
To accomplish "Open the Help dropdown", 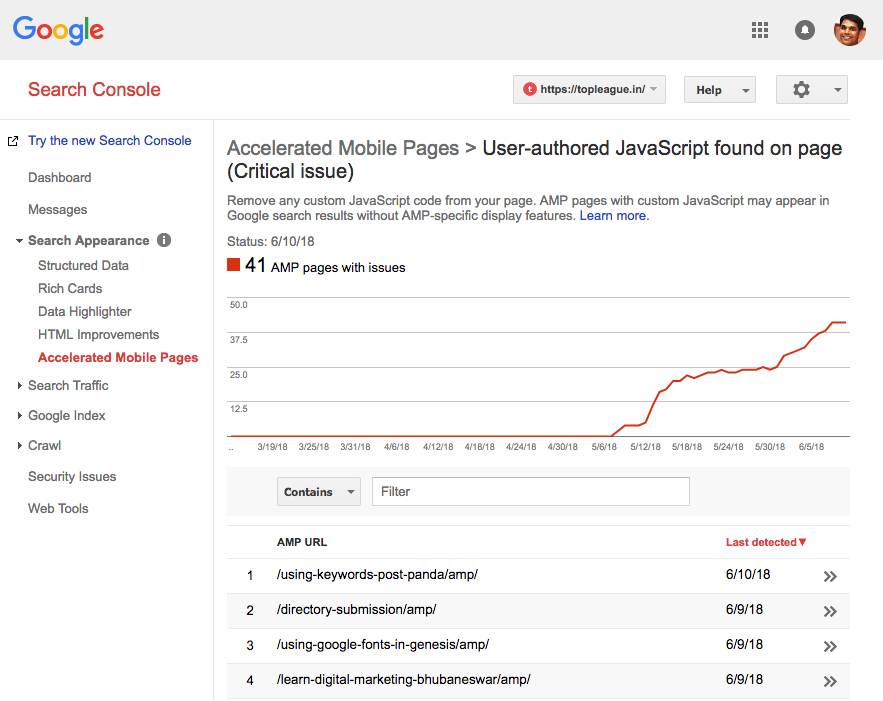I will 719,89.
